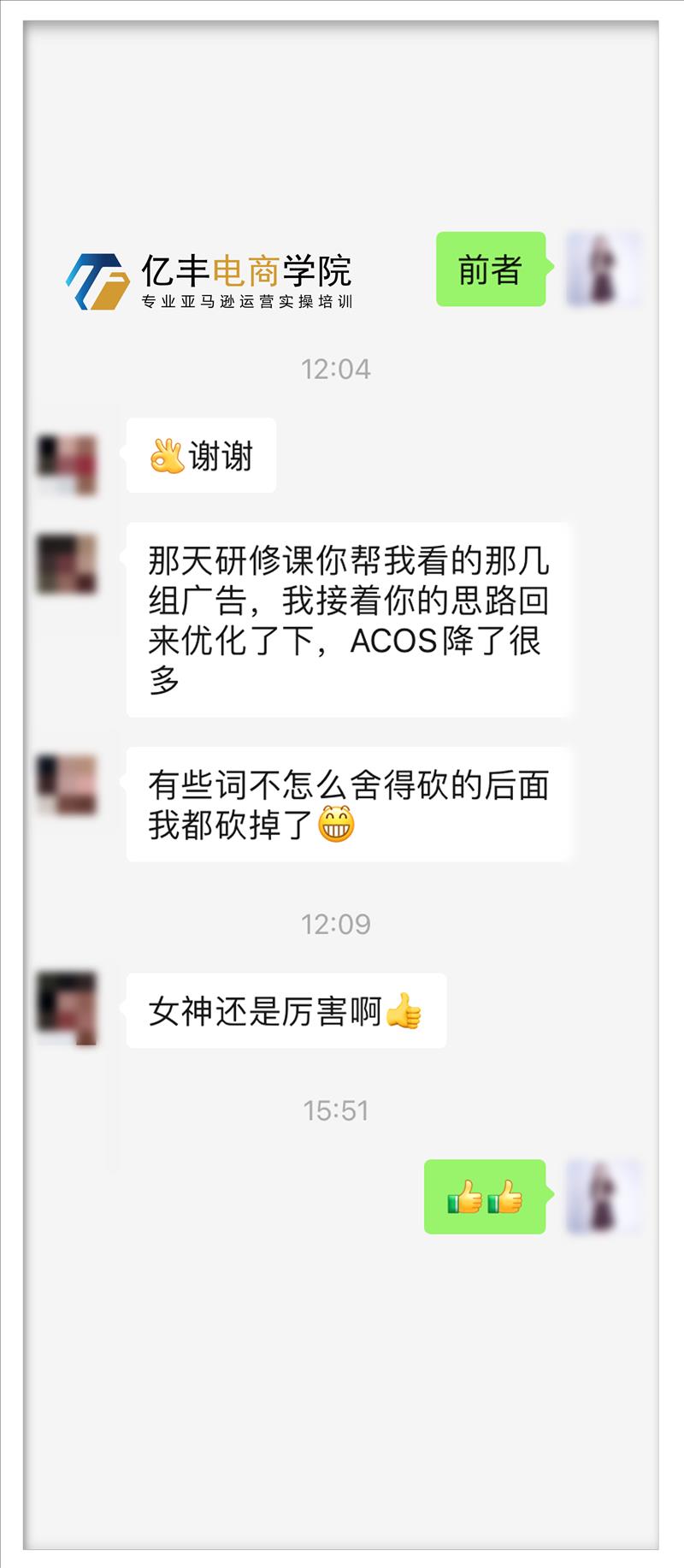Click the OK hand emoji in 谢谢 message

167,456
